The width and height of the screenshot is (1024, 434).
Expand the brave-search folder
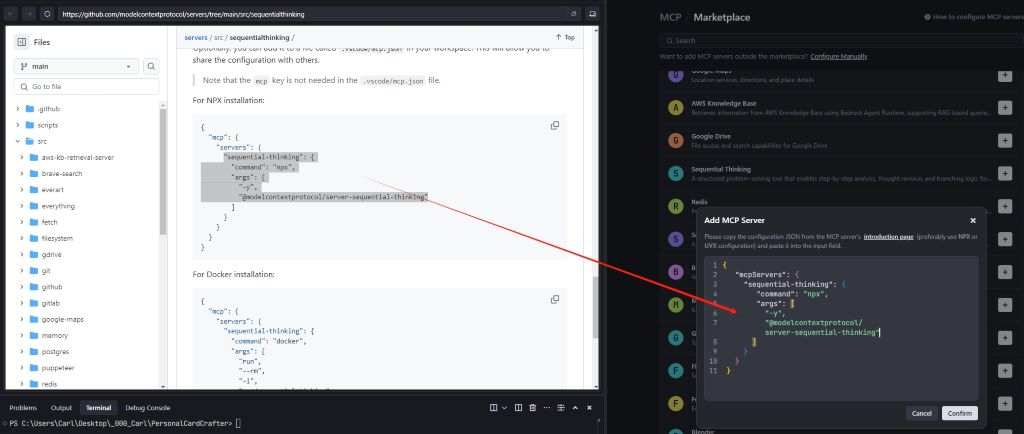pos(22,174)
